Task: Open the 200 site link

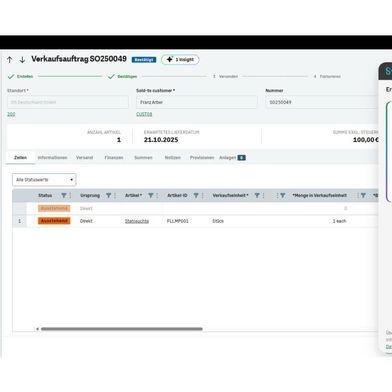Action: (11, 114)
